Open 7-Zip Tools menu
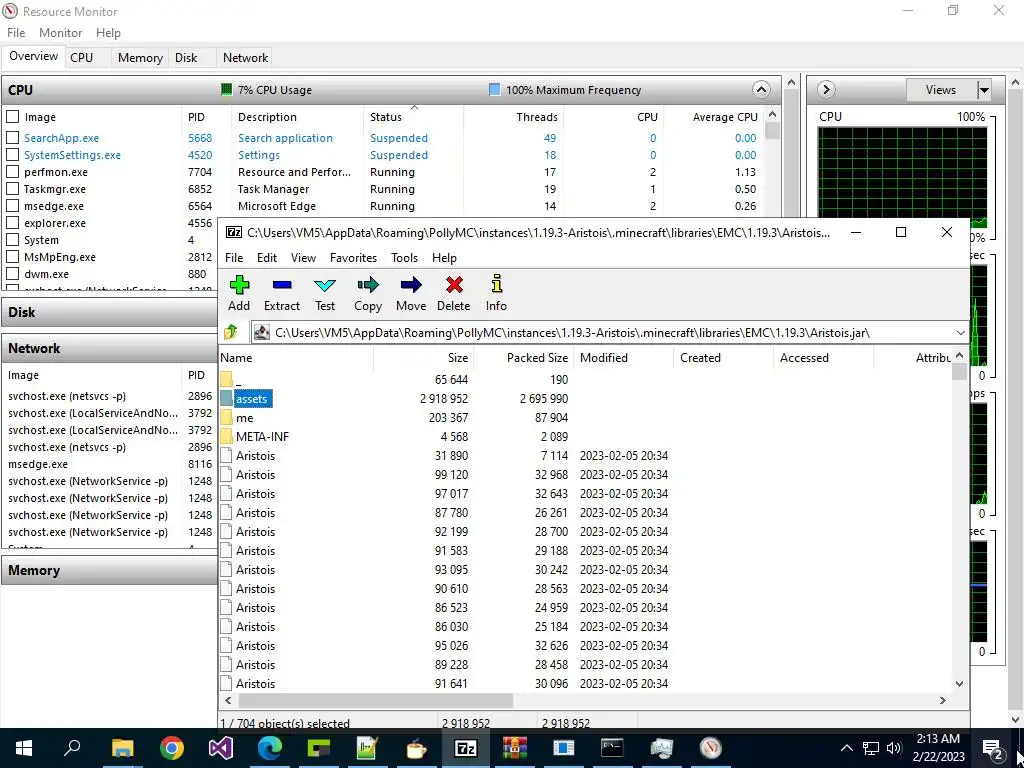This screenshot has height=768, width=1024. pyautogui.click(x=404, y=258)
